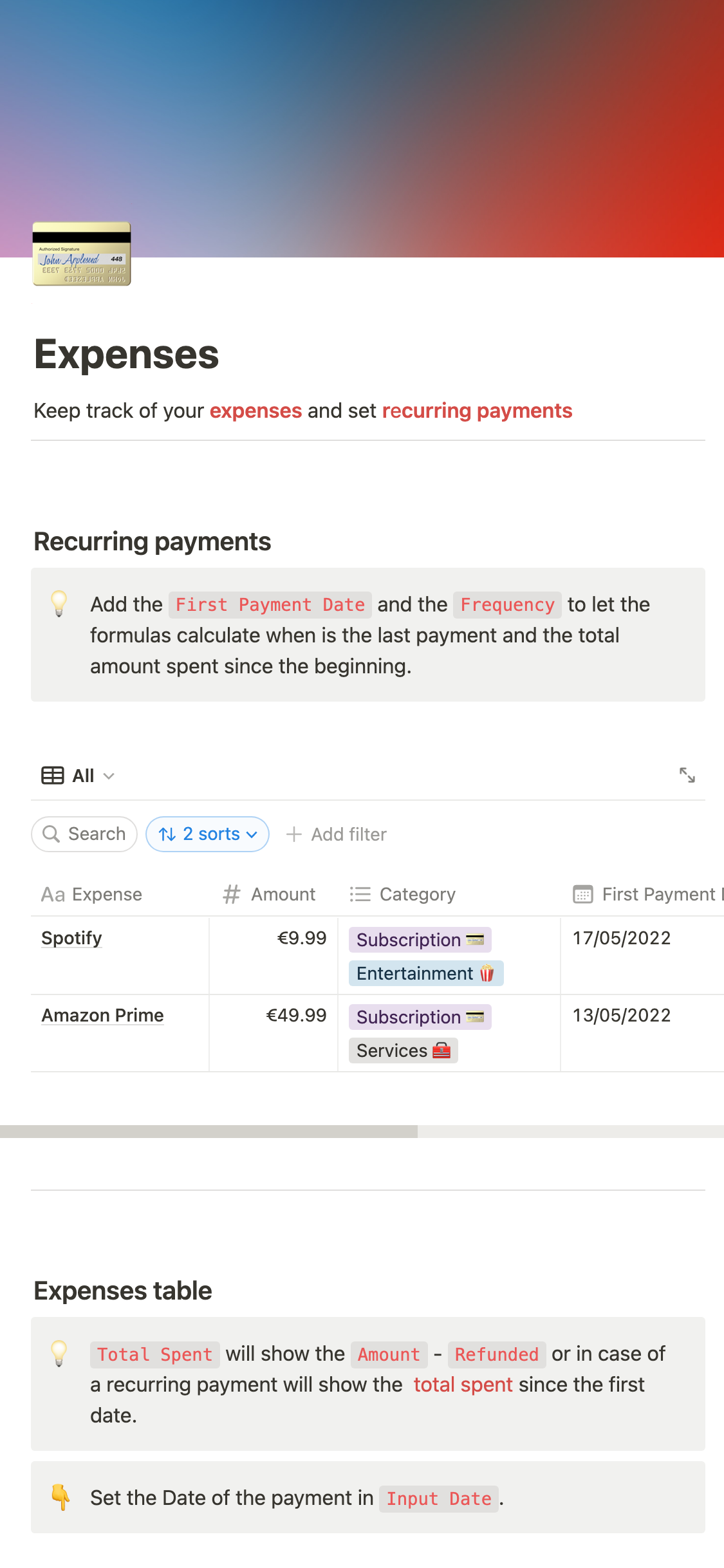This screenshot has height=1568, width=724.
Task: Expand the All view dropdown
Action: tap(109, 776)
